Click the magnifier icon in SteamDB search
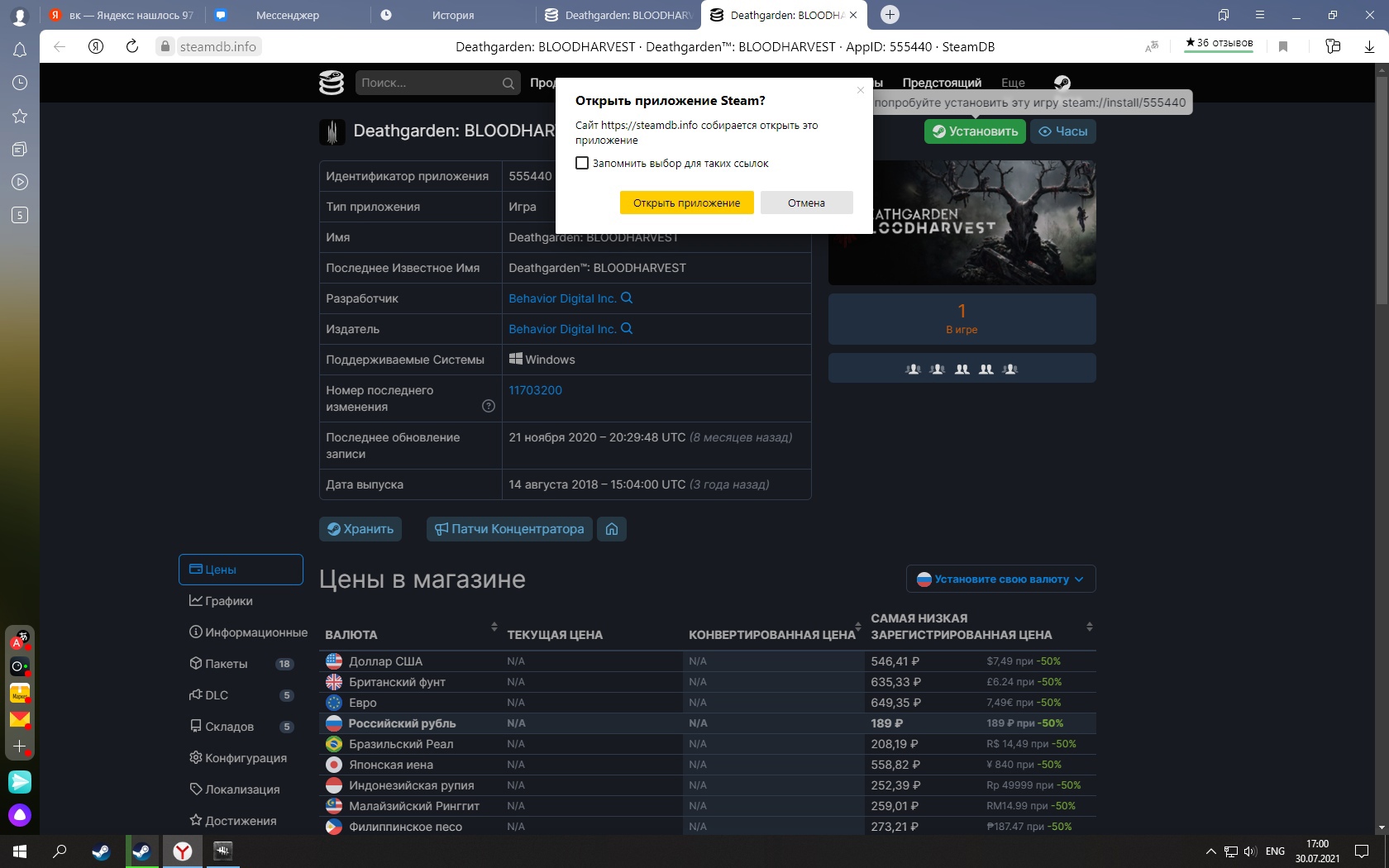The image size is (1389, 868). pos(508,83)
